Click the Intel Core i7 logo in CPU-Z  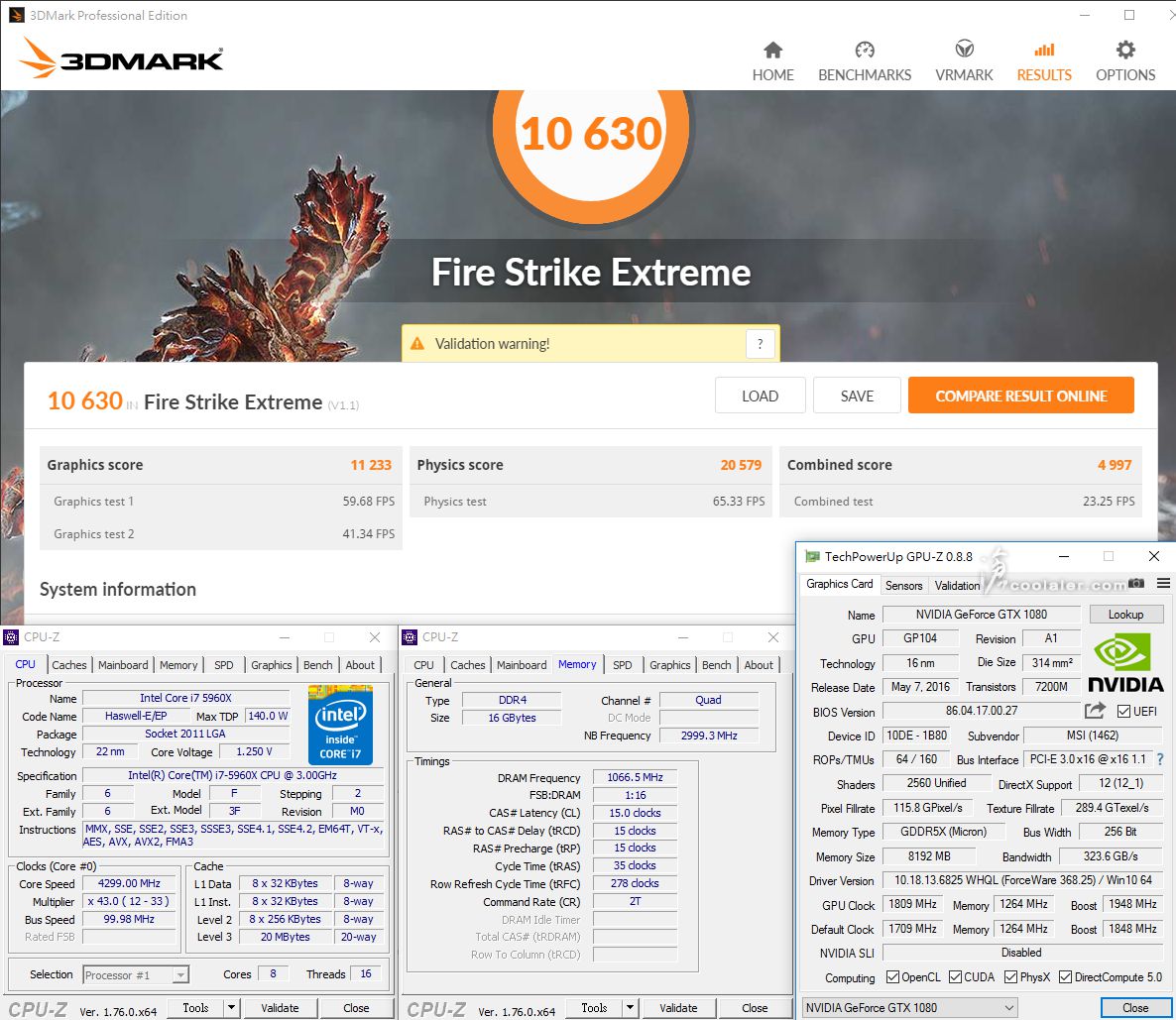(340, 725)
